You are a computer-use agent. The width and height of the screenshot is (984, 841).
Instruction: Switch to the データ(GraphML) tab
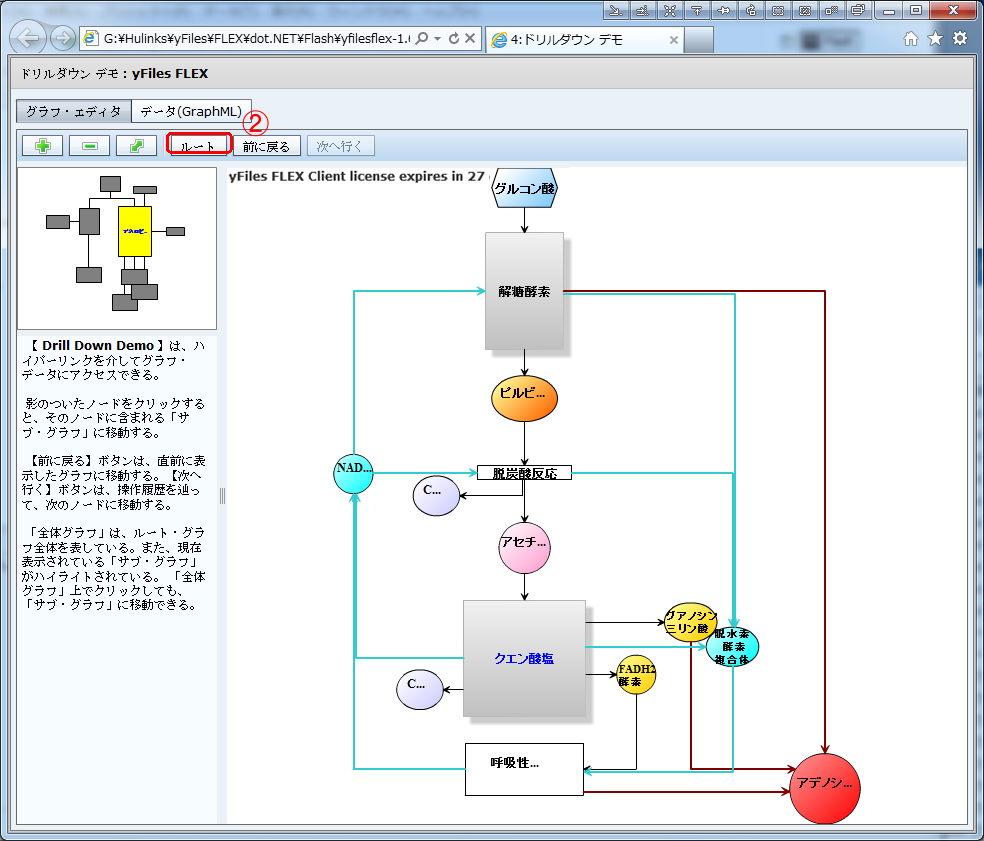[x=191, y=111]
